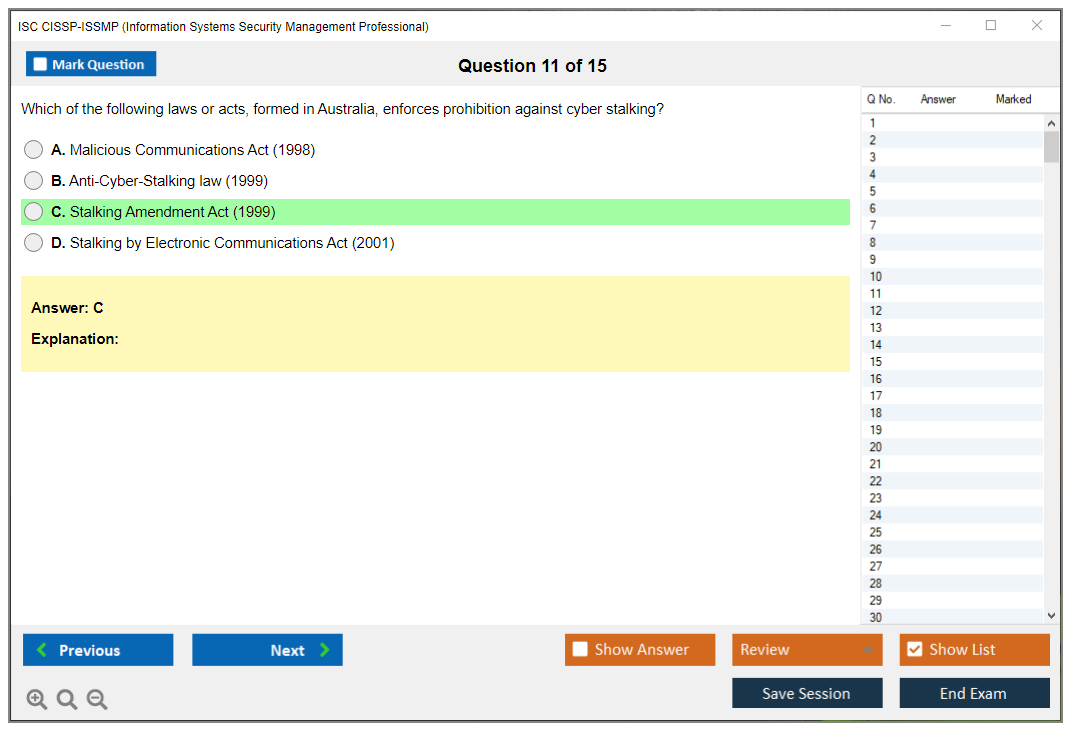Click the zoom out magnifier icon
Viewport: 1075px width, 735px height.
coord(97,700)
